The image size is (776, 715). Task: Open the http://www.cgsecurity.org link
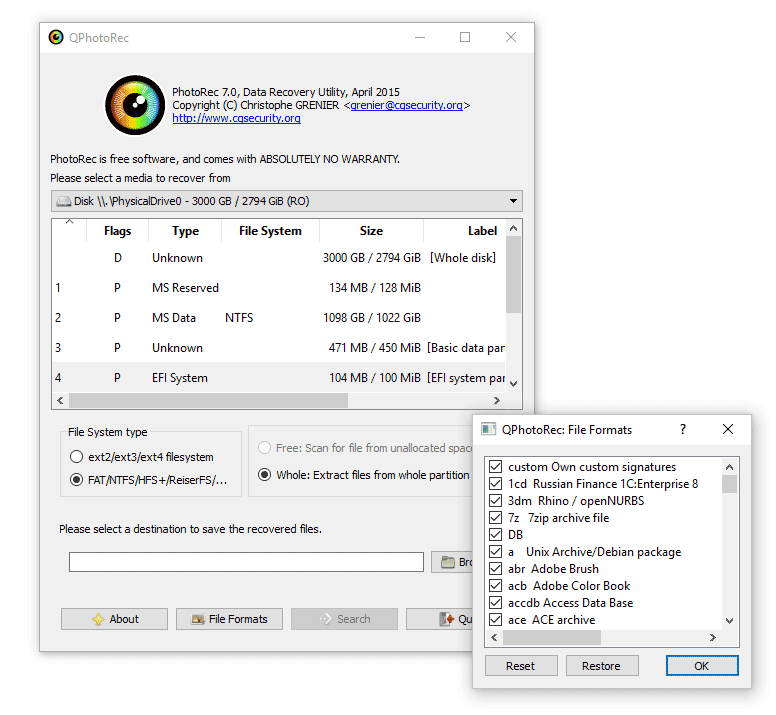coord(236,118)
